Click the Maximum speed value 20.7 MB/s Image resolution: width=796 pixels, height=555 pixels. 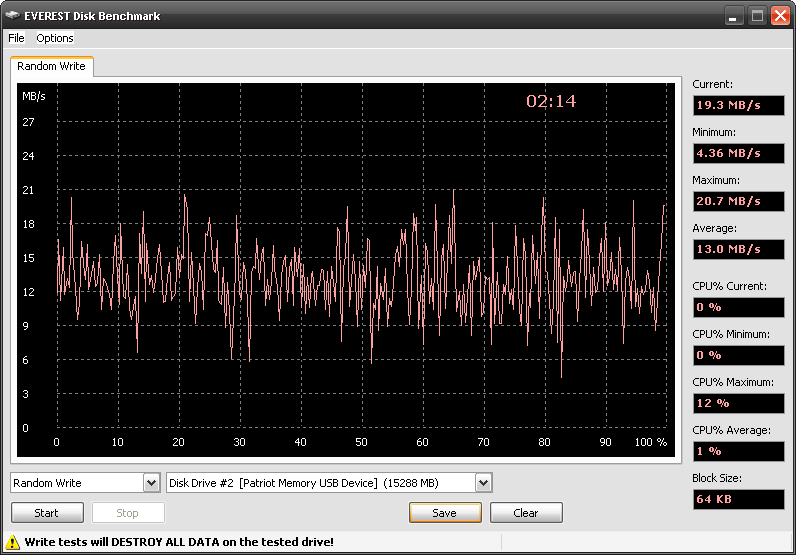click(x=738, y=201)
